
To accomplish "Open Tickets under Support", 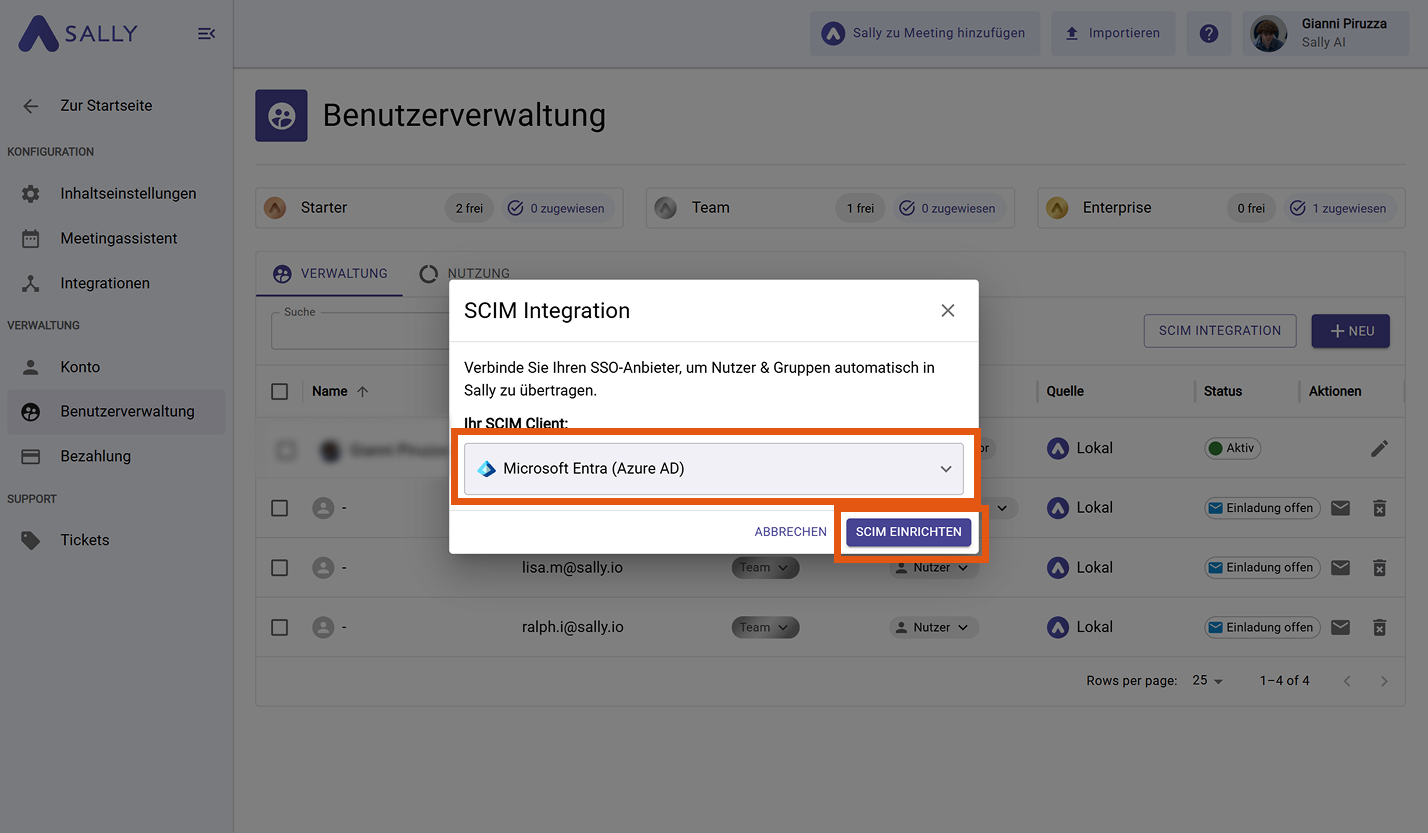I will coord(84,540).
